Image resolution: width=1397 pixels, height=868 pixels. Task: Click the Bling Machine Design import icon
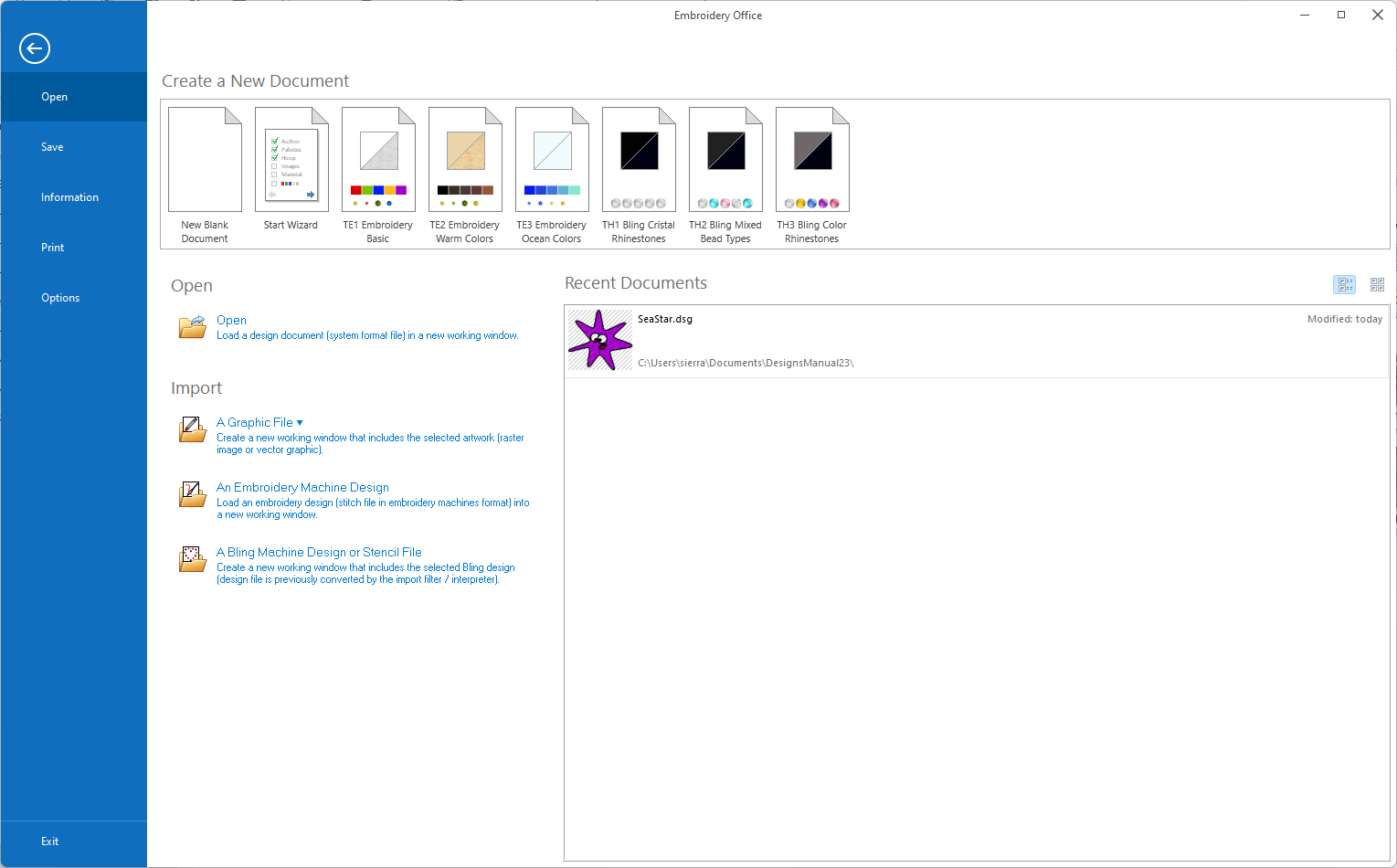pyautogui.click(x=193, y=558)
